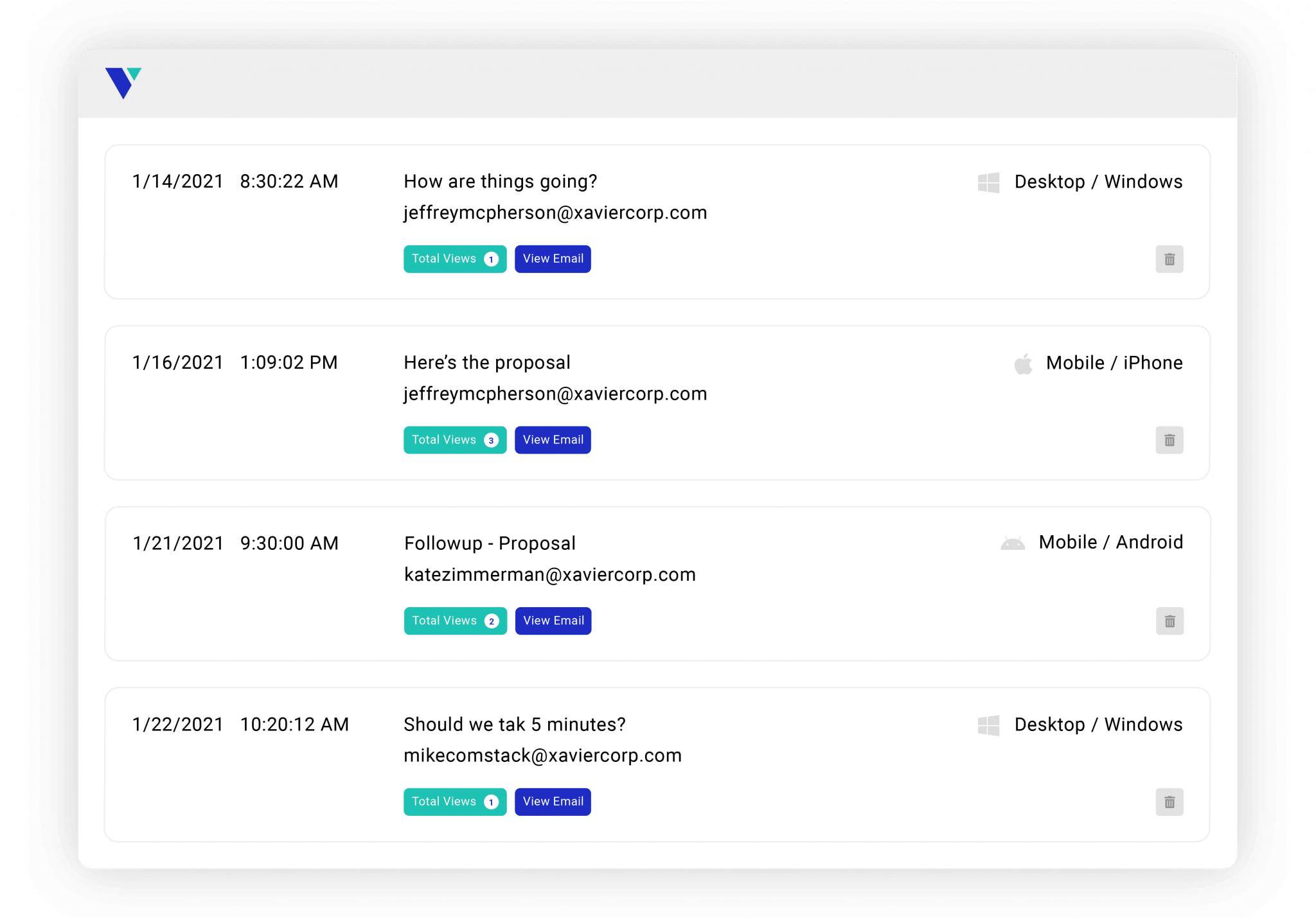
Task: Click the Apple icon beside Mobile / iPhone
Action: click(1023, 364)
